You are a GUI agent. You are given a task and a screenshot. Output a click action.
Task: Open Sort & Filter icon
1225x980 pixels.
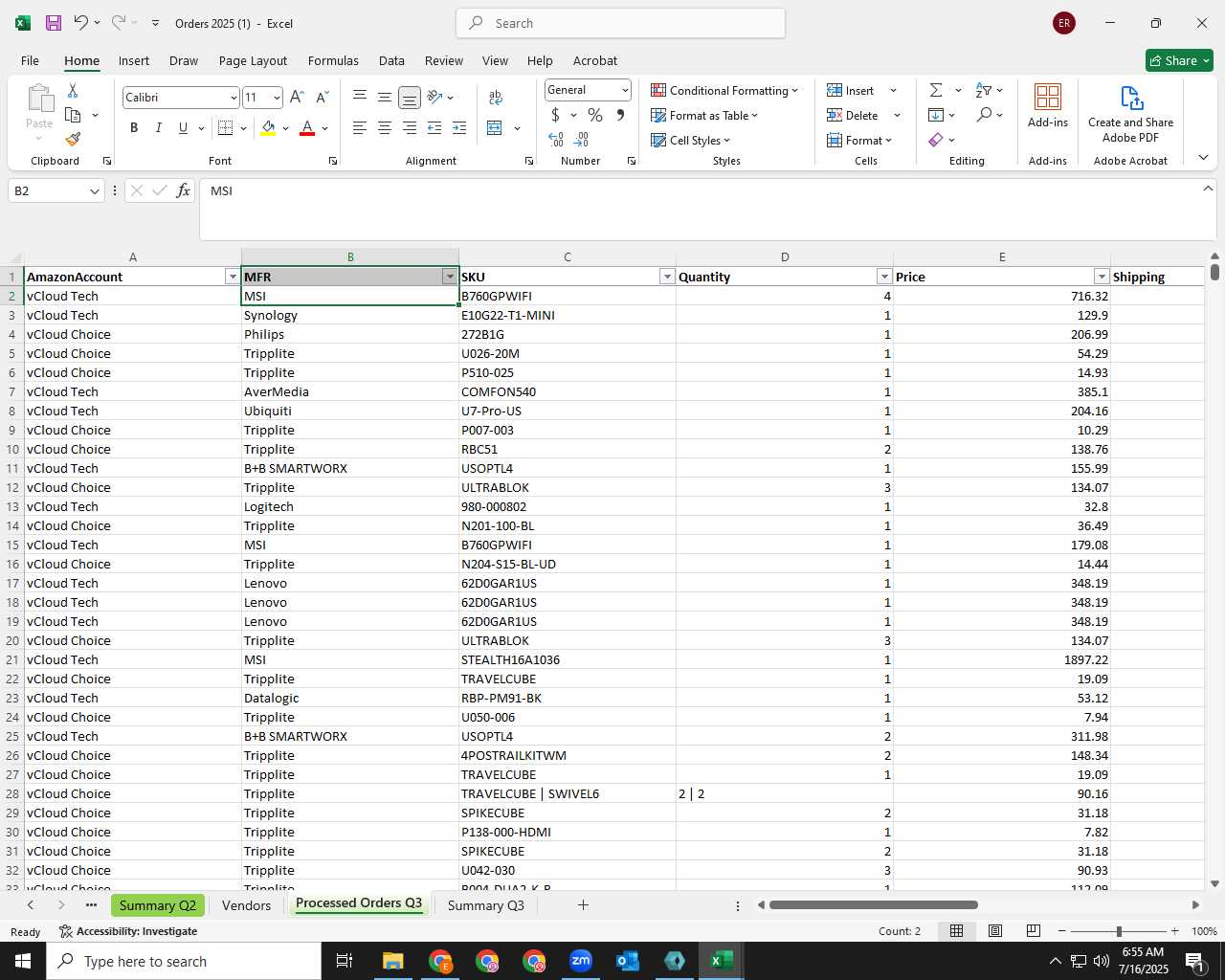(984, 90)
